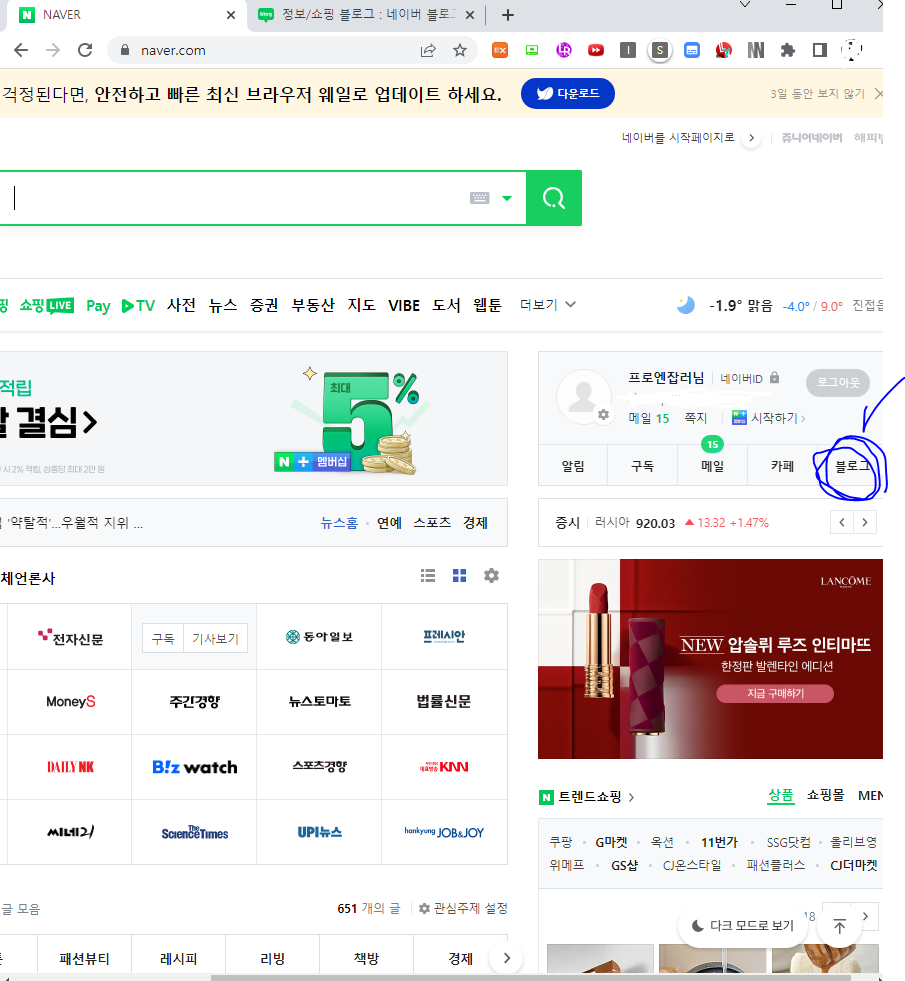
Task: Click 3일 동안 보지 않기 link
Action: [817, 94]
